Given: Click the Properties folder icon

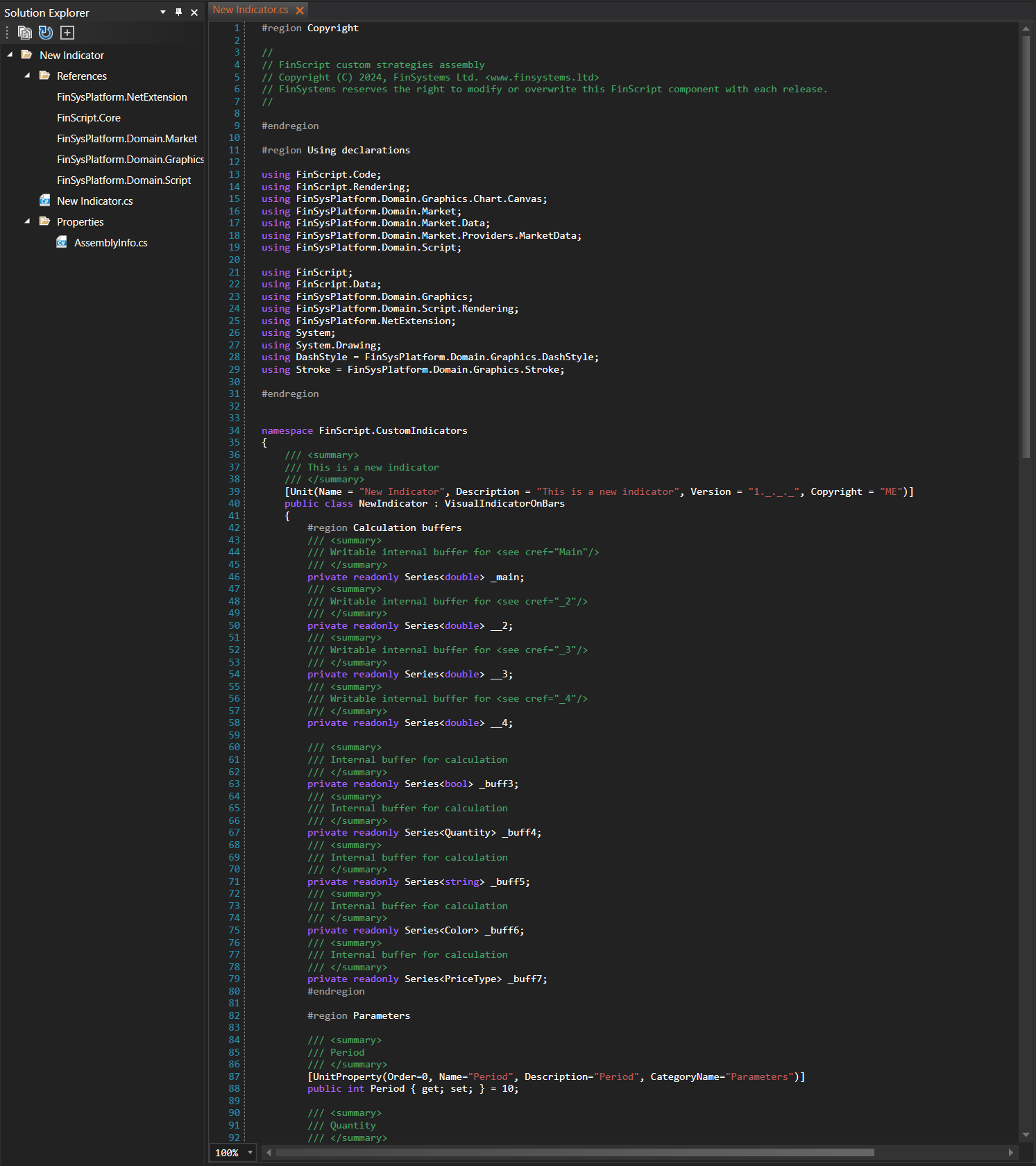Looking at the screenshot, I should pos(45,221).
